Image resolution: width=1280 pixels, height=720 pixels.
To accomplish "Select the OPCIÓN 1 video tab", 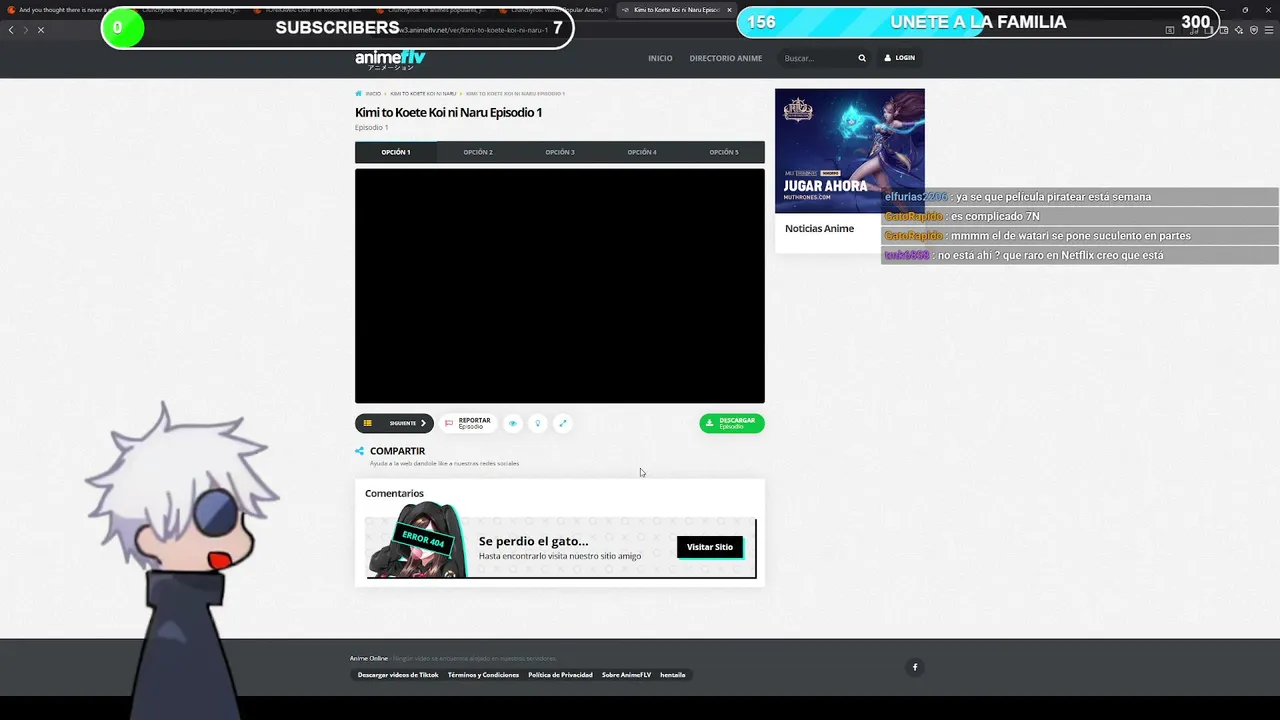I will click(396, 152).
